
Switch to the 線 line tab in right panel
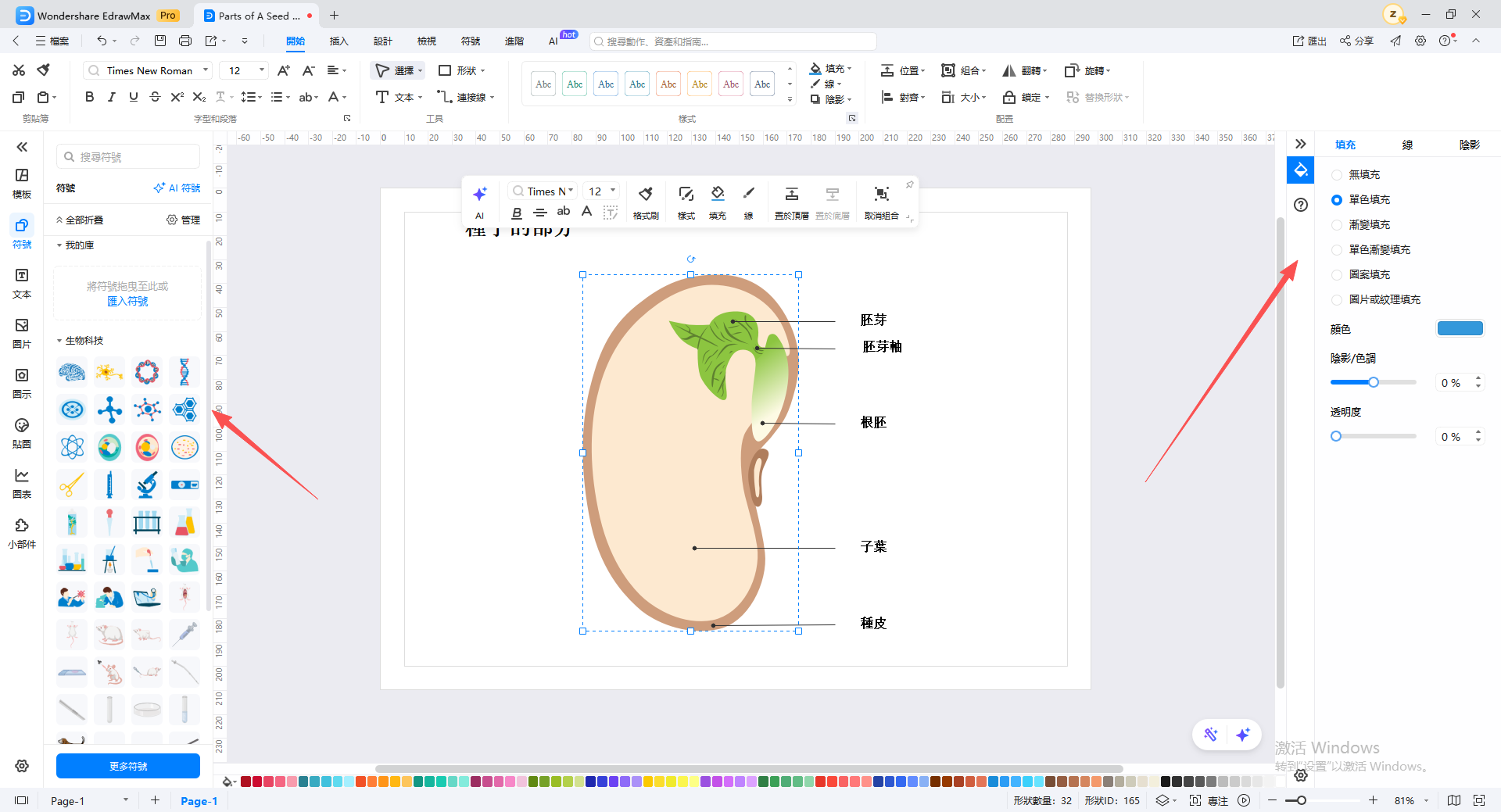tap(1407, 145)
